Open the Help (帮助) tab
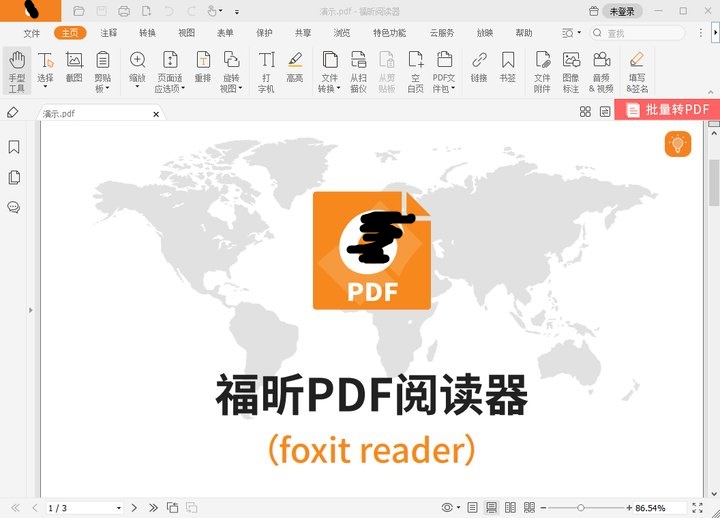 pos(524,33)
